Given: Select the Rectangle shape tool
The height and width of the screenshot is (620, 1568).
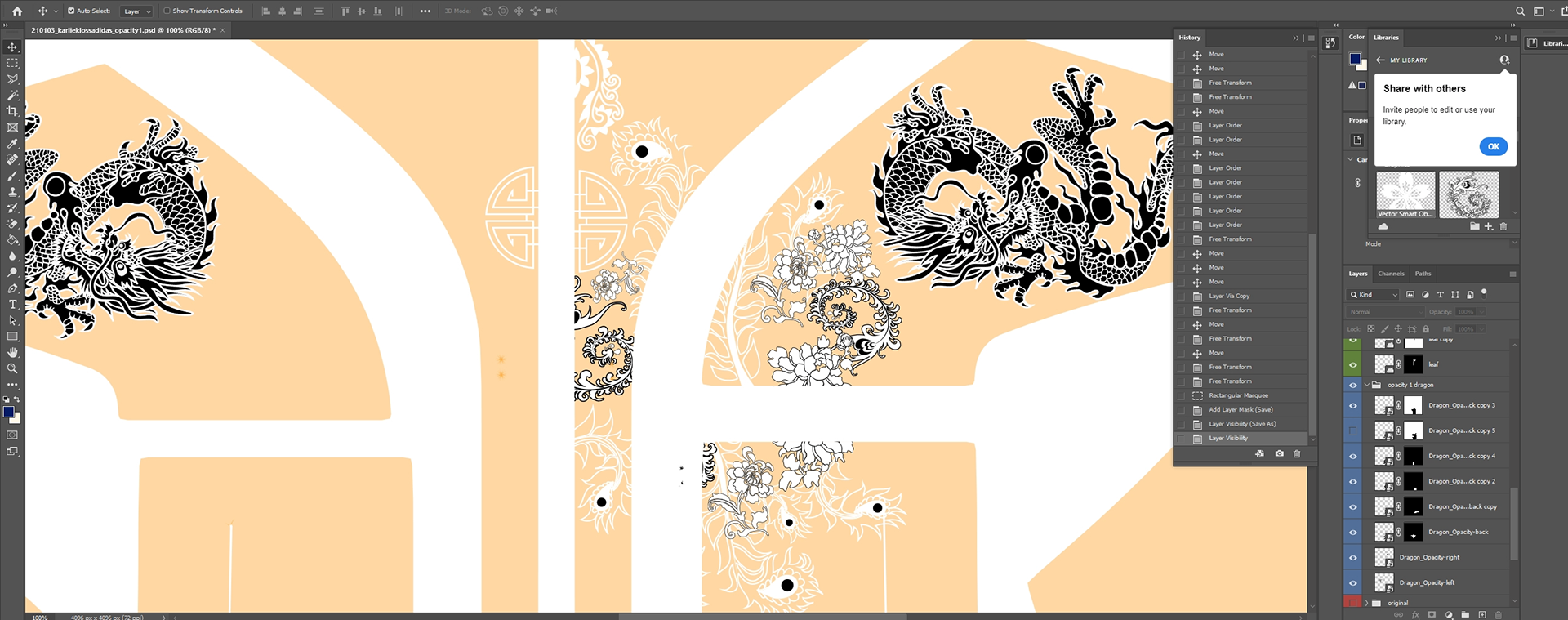Looking at the screenshot, I should click(12, 337).
